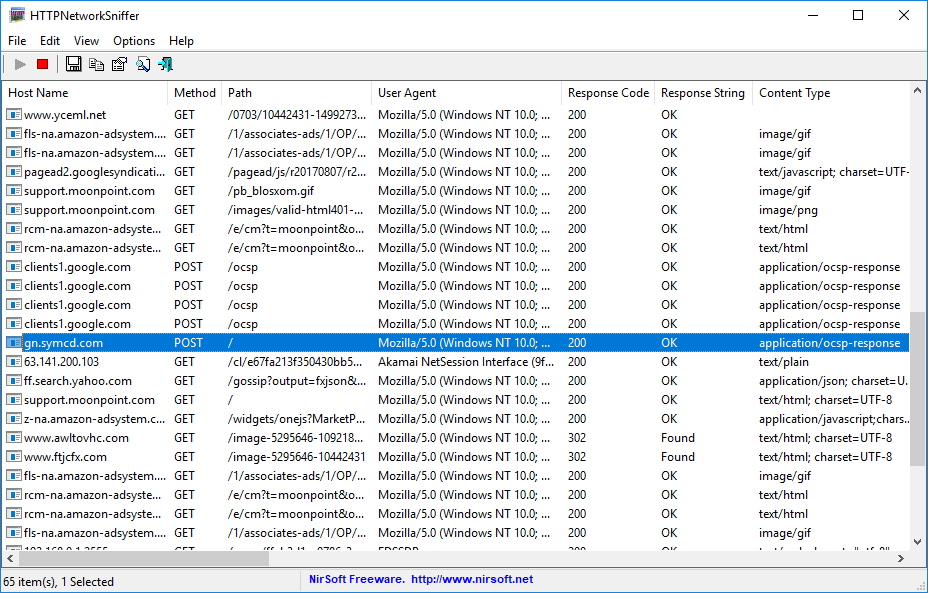Select the row icon beside www.yceml.net
This screenshot has height=593, width=928.
click(14, 115)
